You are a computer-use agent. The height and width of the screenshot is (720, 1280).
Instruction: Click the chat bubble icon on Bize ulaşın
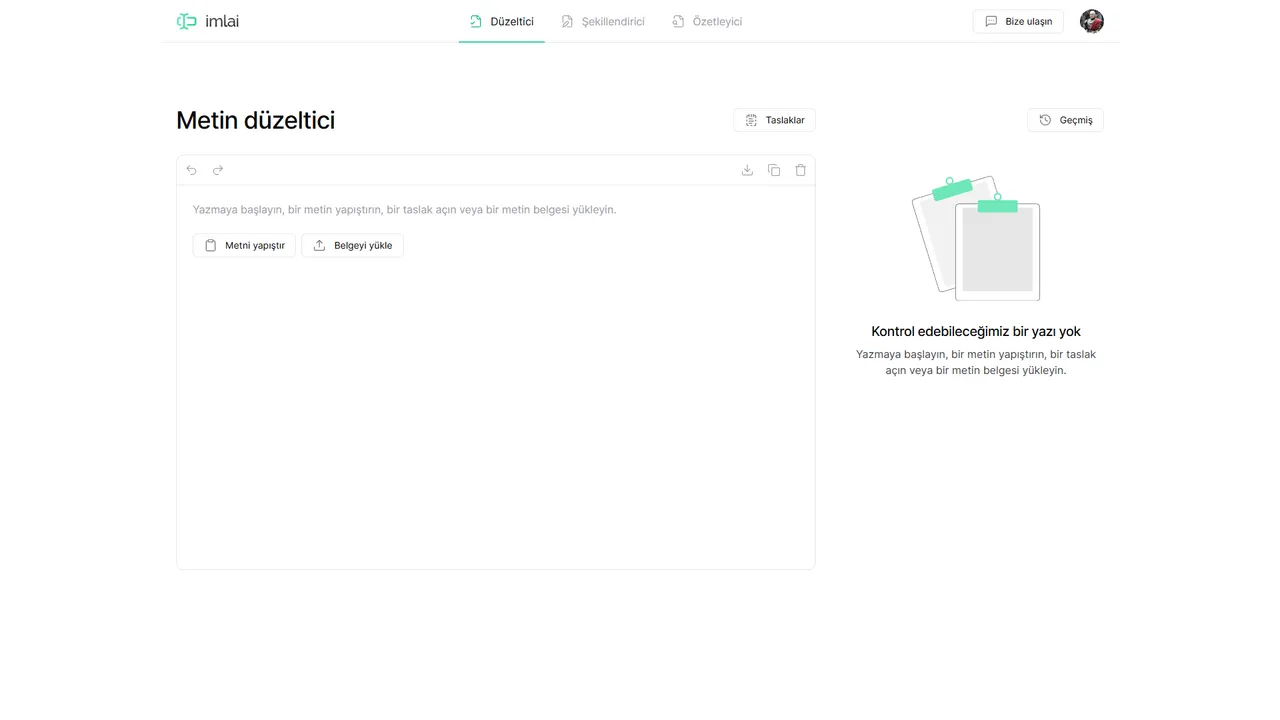click(991, 20)
